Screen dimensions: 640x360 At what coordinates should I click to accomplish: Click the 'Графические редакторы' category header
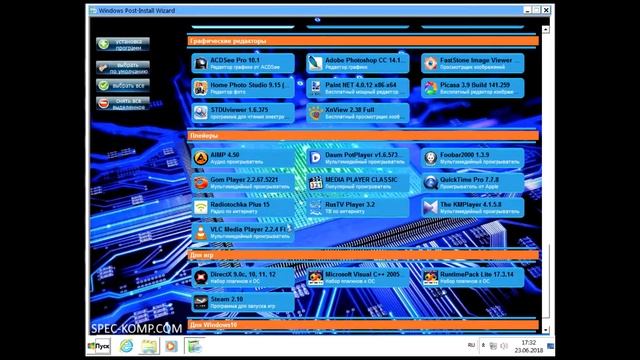(363, 41)
